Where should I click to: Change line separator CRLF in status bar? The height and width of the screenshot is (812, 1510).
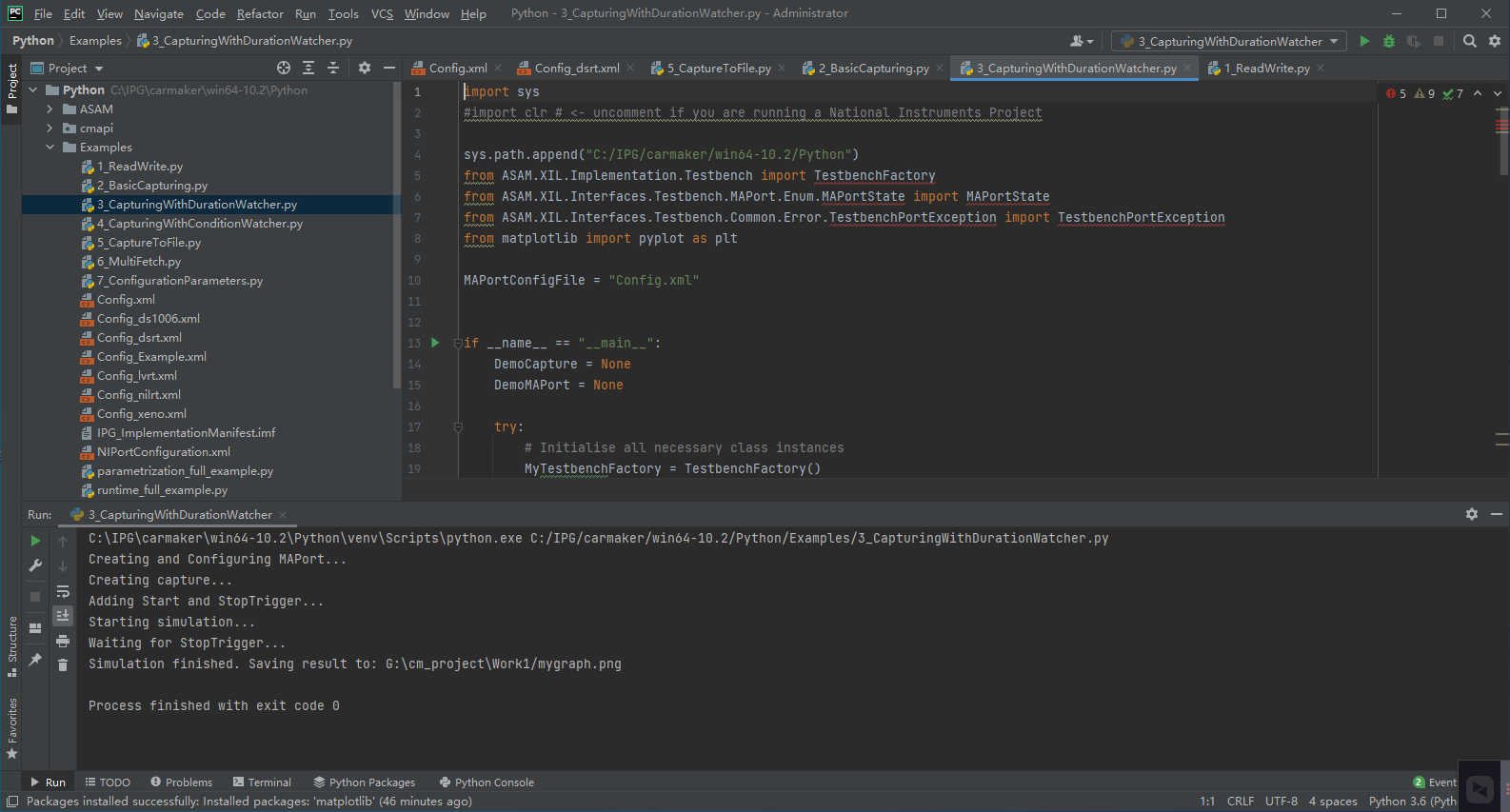1241,802
